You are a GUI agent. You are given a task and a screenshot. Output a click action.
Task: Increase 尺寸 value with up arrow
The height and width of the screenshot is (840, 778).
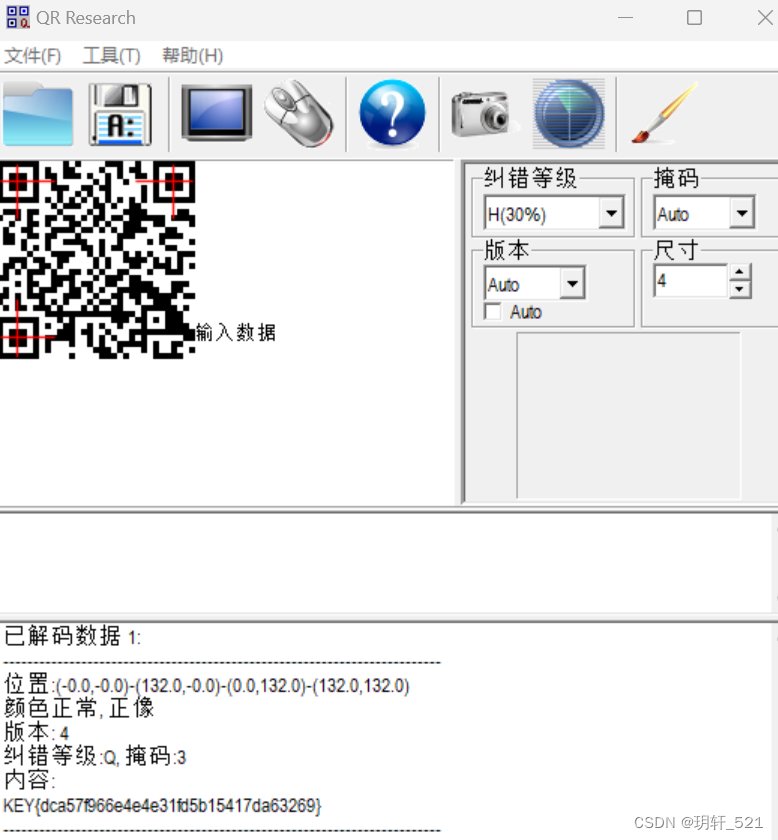click(x=740, y=272)
